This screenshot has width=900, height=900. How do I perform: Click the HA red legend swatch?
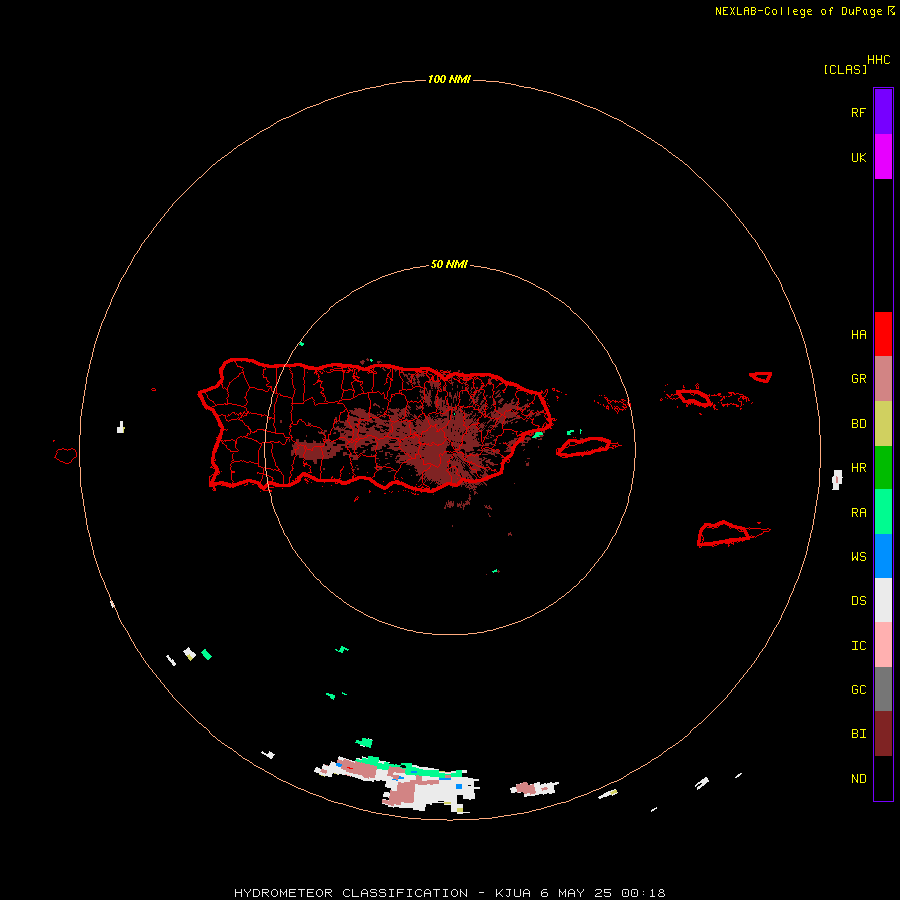point(883,334)
